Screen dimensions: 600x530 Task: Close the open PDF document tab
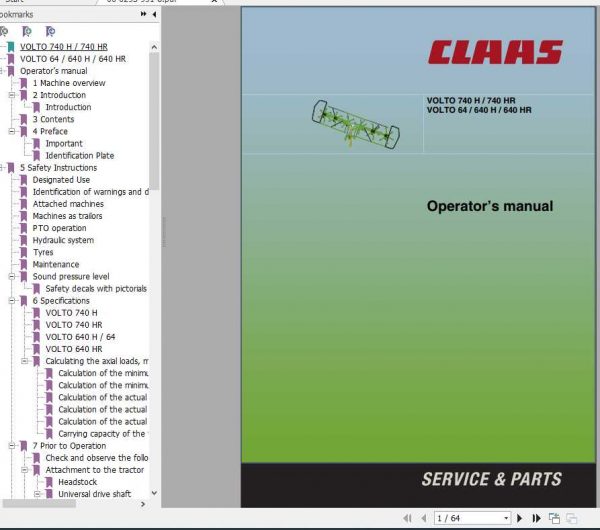coord(214,1)
